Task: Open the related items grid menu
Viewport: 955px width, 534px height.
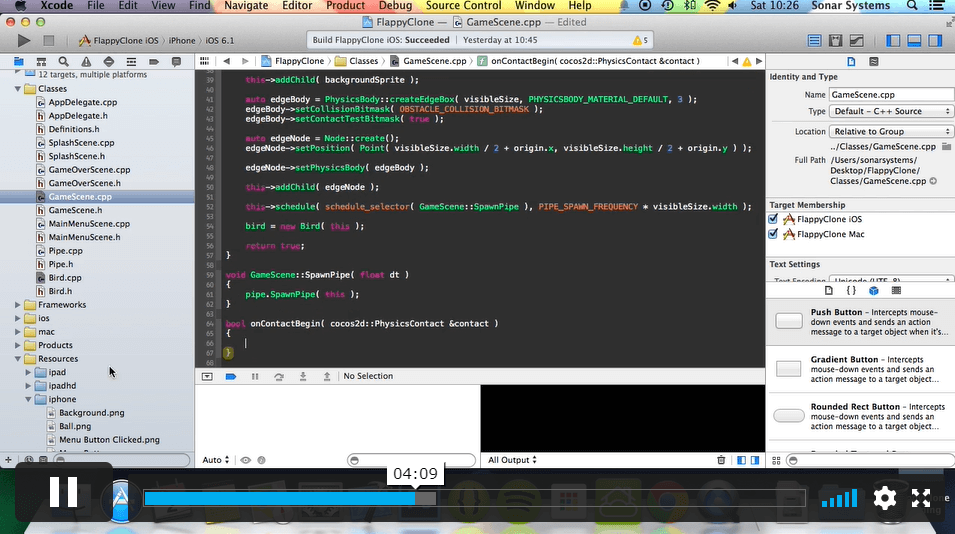Action: 205,61
